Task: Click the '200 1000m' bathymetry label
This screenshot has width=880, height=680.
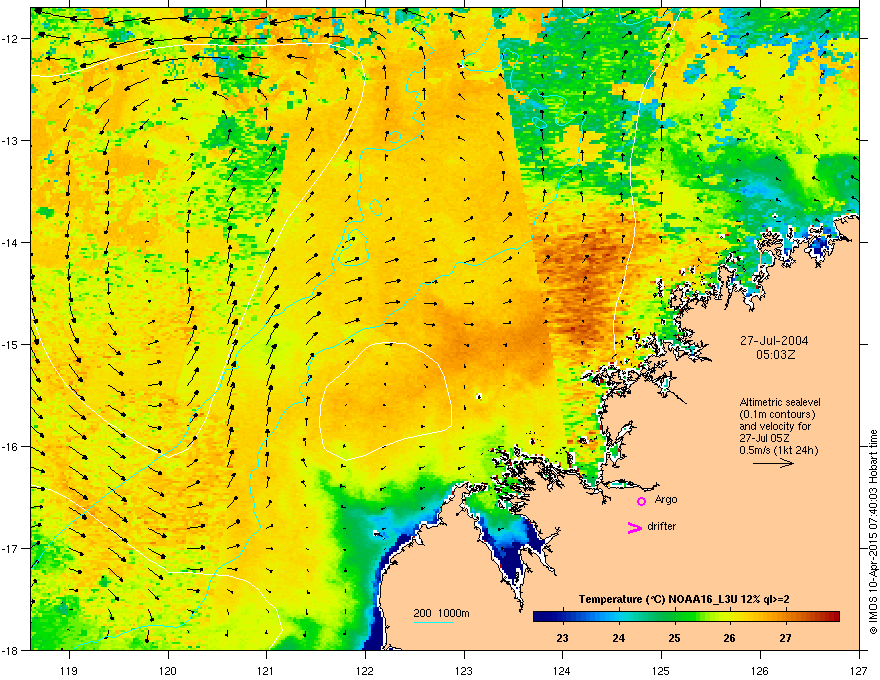Action: point(441,613)
